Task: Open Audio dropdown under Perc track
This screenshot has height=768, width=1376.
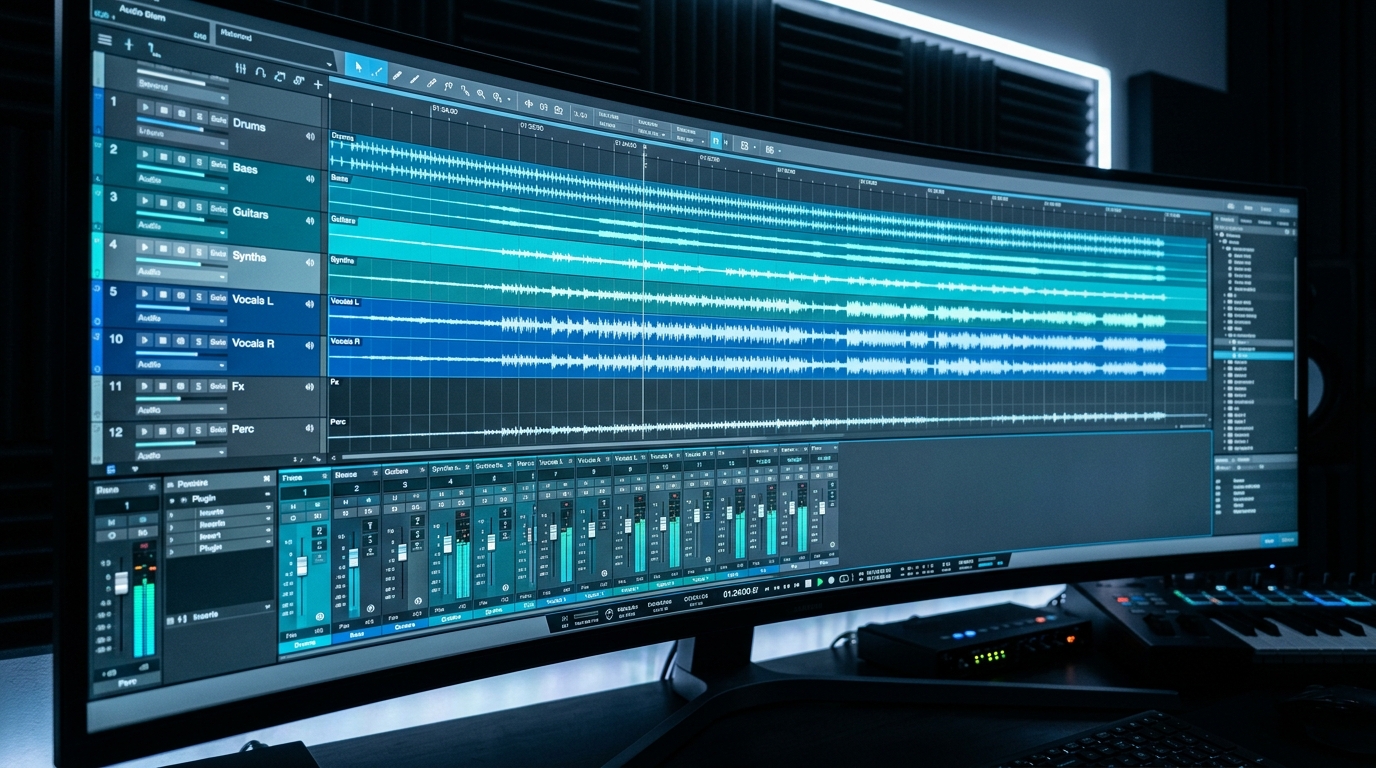Action: (181, 453)
